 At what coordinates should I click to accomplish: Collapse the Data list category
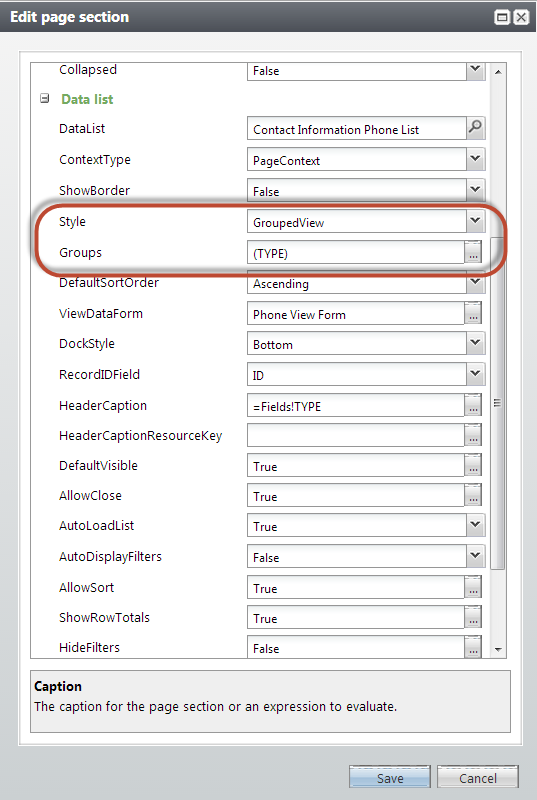(x=45, y=98)
